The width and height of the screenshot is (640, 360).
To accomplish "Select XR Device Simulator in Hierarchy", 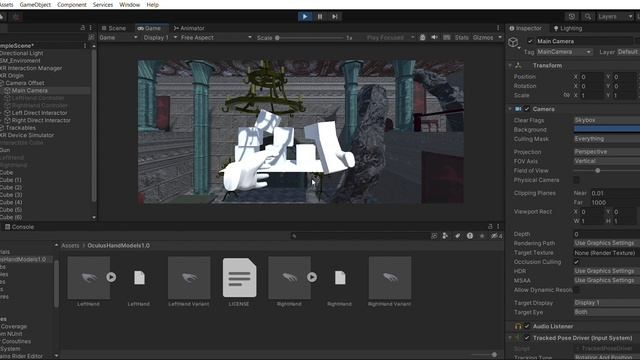I will (27, 135).
